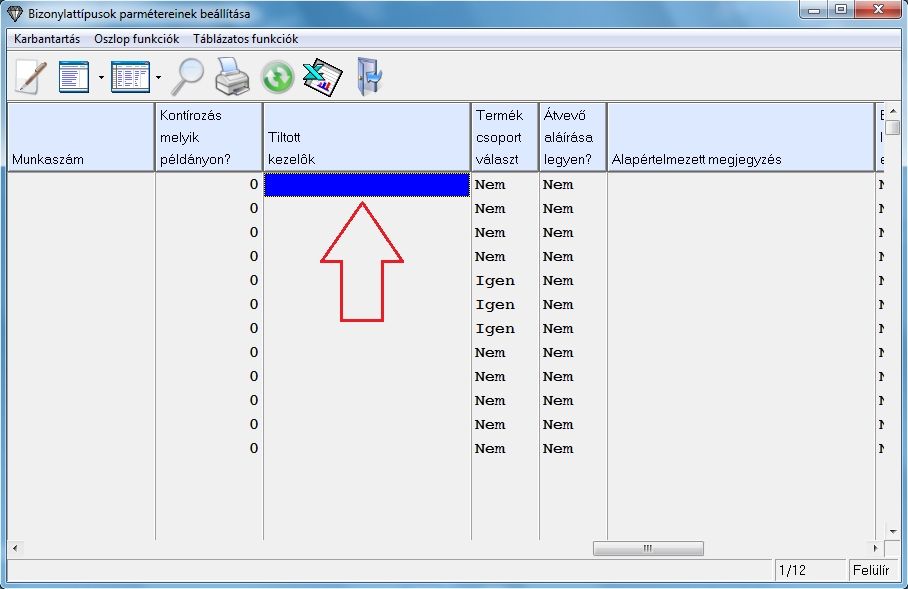Open the Oszlop funkciók menu
This screenshot has width=908, height=589.
[x=136, y=39]
